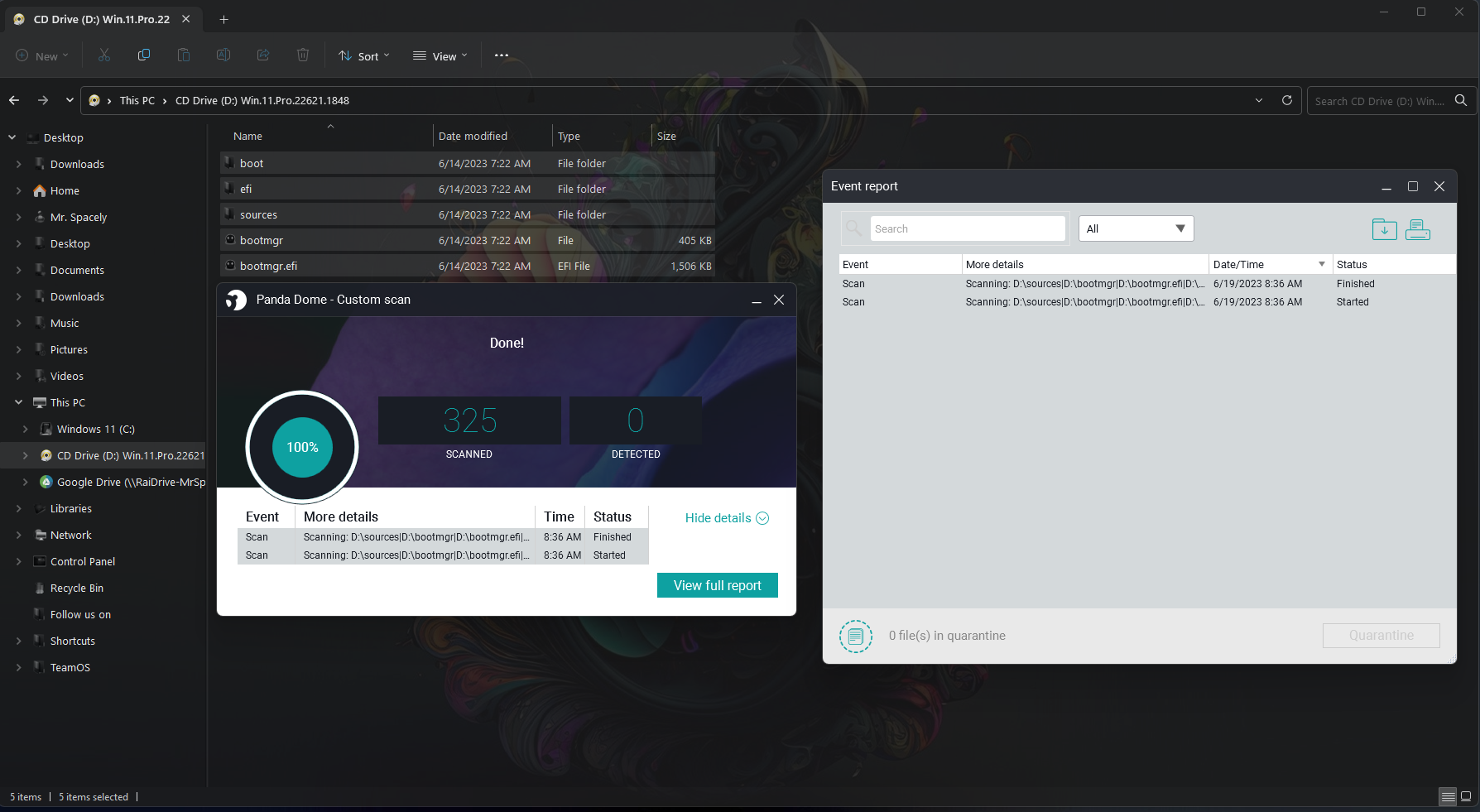Close the Panda Dome Custom scan window
Viewport: 1480px width, 812px height.
(x=779, y=300)
